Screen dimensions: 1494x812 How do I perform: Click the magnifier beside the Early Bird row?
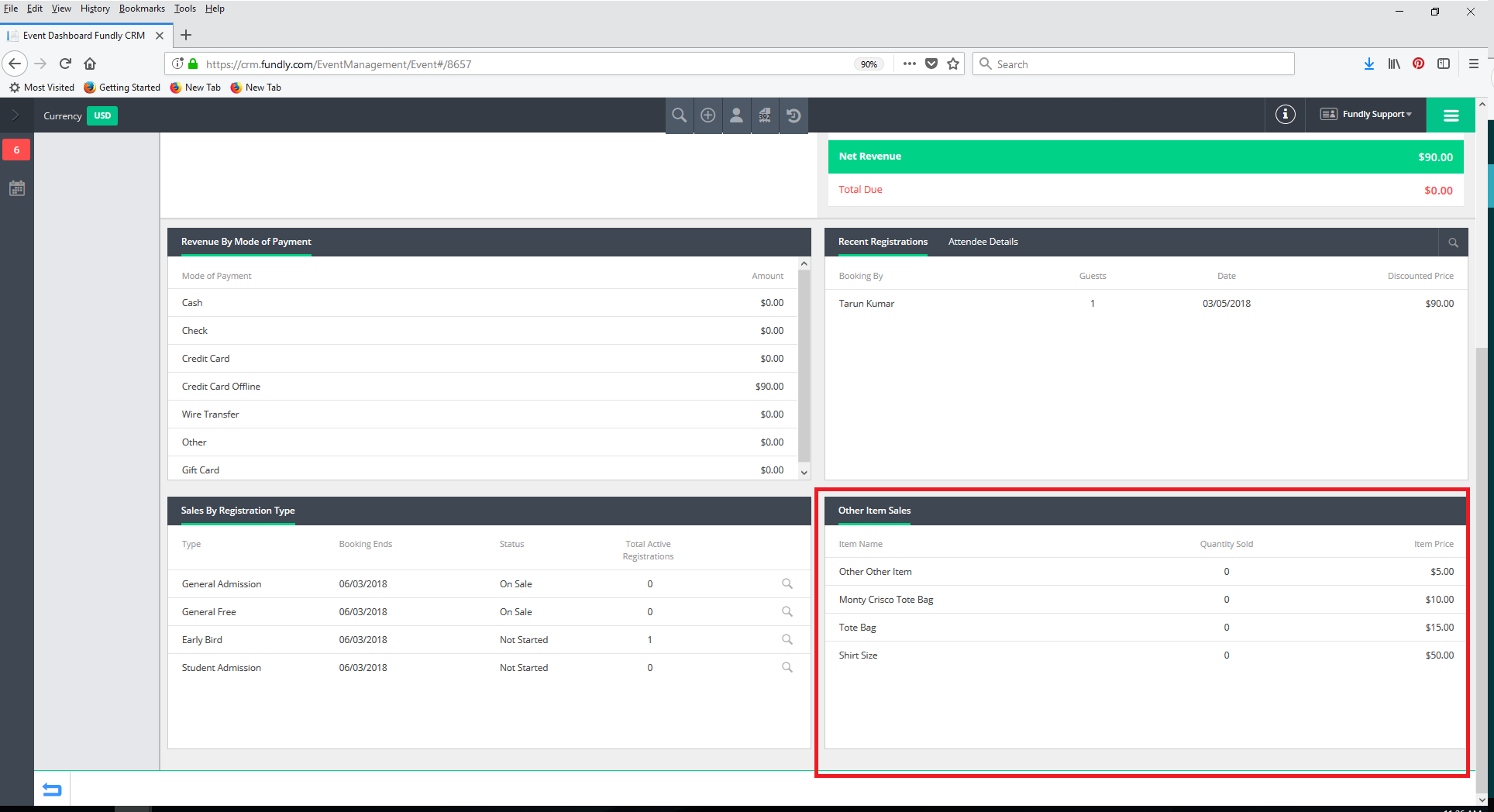coord(787,639)
